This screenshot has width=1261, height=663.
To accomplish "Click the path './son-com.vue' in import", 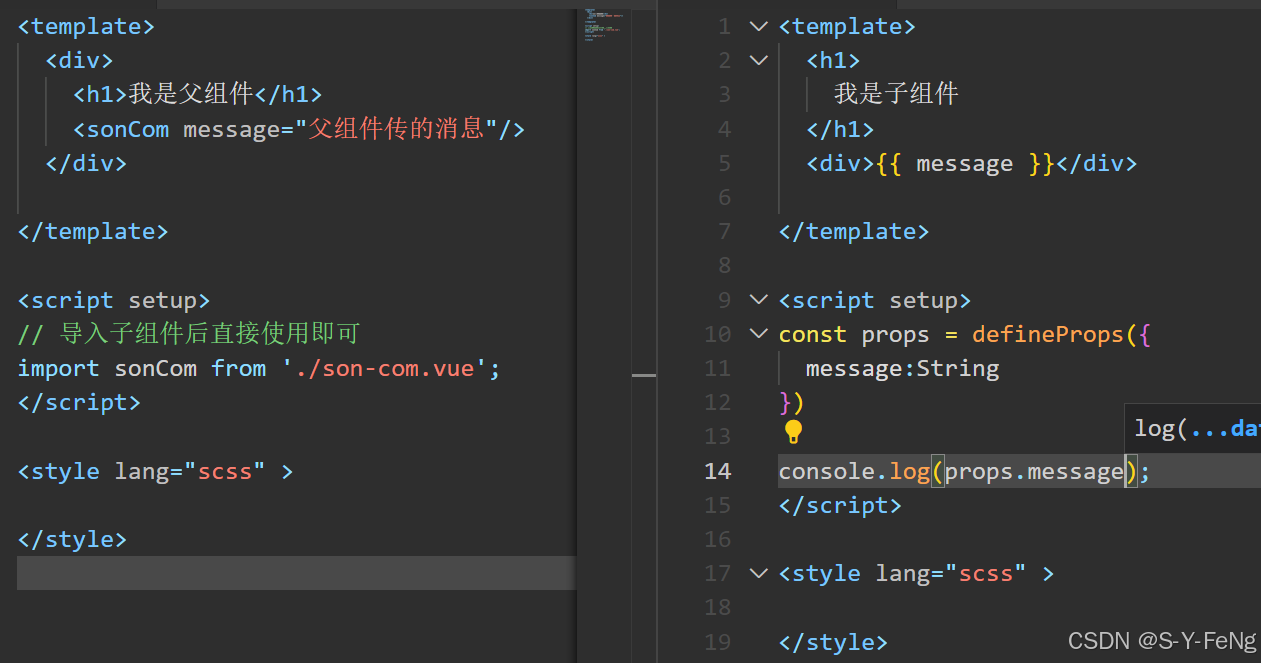I will tap(384, 368).
